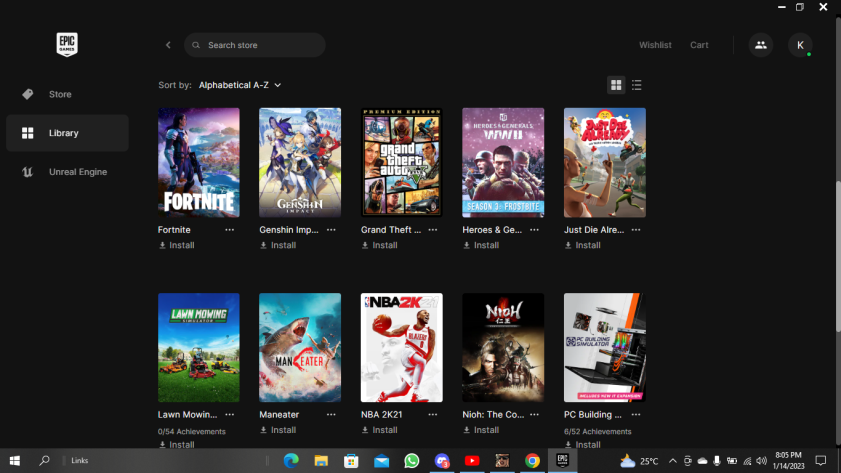Go back with the left arrow
841x473 pixels.
point(168,45)
